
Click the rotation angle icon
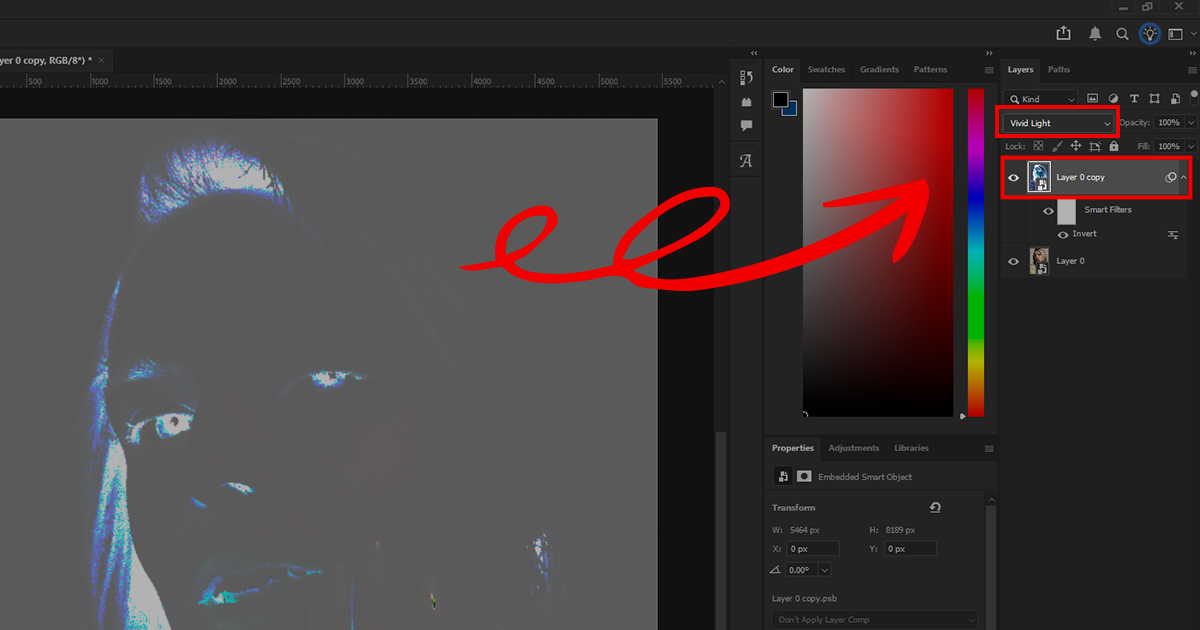coord(776,569)
